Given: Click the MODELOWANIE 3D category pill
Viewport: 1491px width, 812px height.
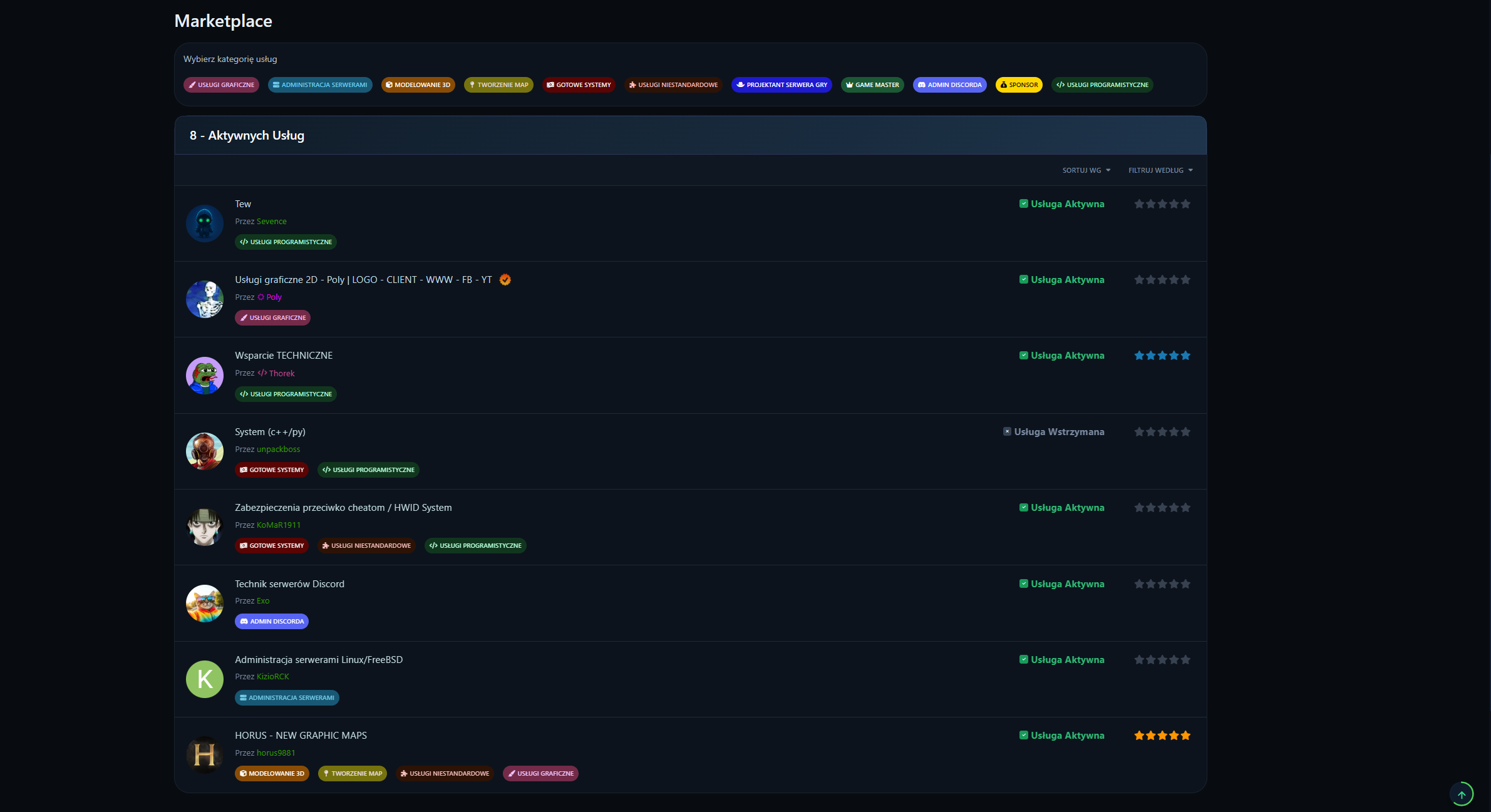Looking at the screenshot, I should pyautogui.click(x=418, y=85).
